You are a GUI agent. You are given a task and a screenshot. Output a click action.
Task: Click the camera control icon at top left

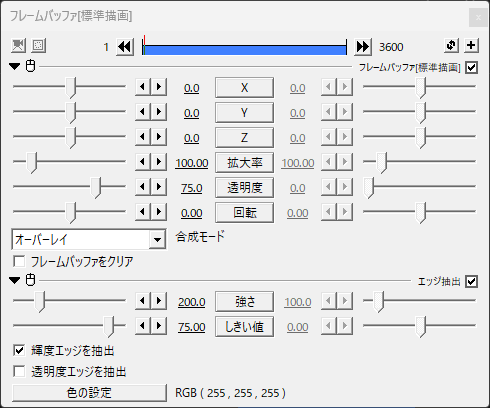(x=18, y=45)
